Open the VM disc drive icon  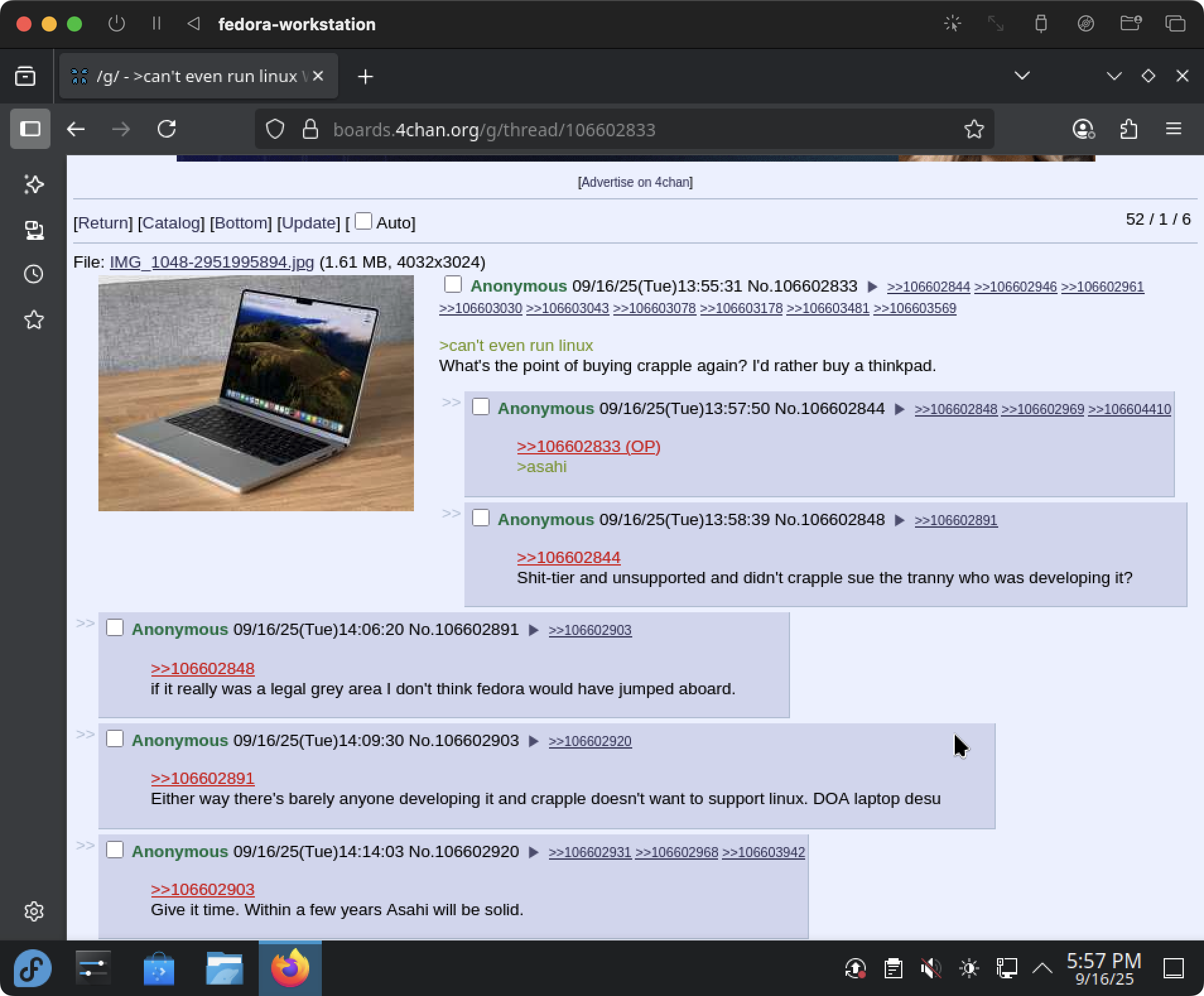click(x=1085, y=24)
